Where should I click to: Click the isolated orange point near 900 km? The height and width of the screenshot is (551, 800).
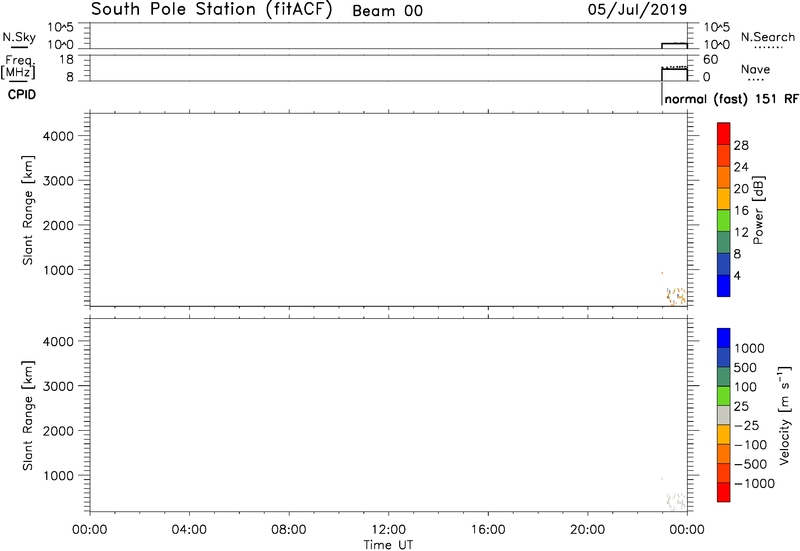point(662,273)
